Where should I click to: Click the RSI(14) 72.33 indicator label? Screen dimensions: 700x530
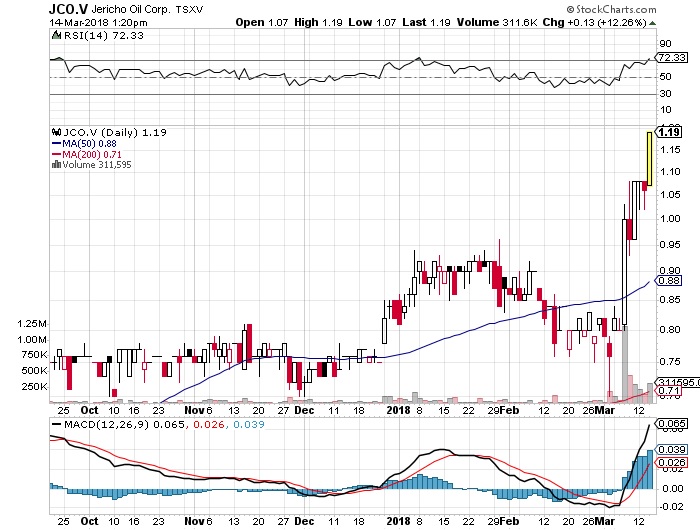point(104,36)
